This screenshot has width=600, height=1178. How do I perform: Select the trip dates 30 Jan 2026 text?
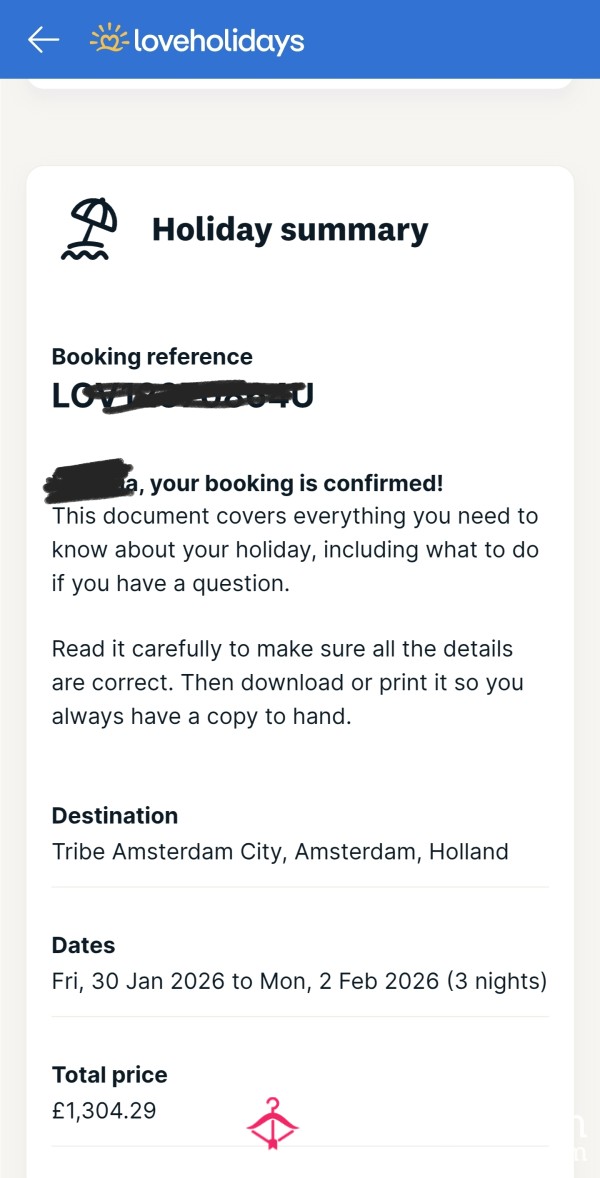pyautogui.click(x=299, y=980)
